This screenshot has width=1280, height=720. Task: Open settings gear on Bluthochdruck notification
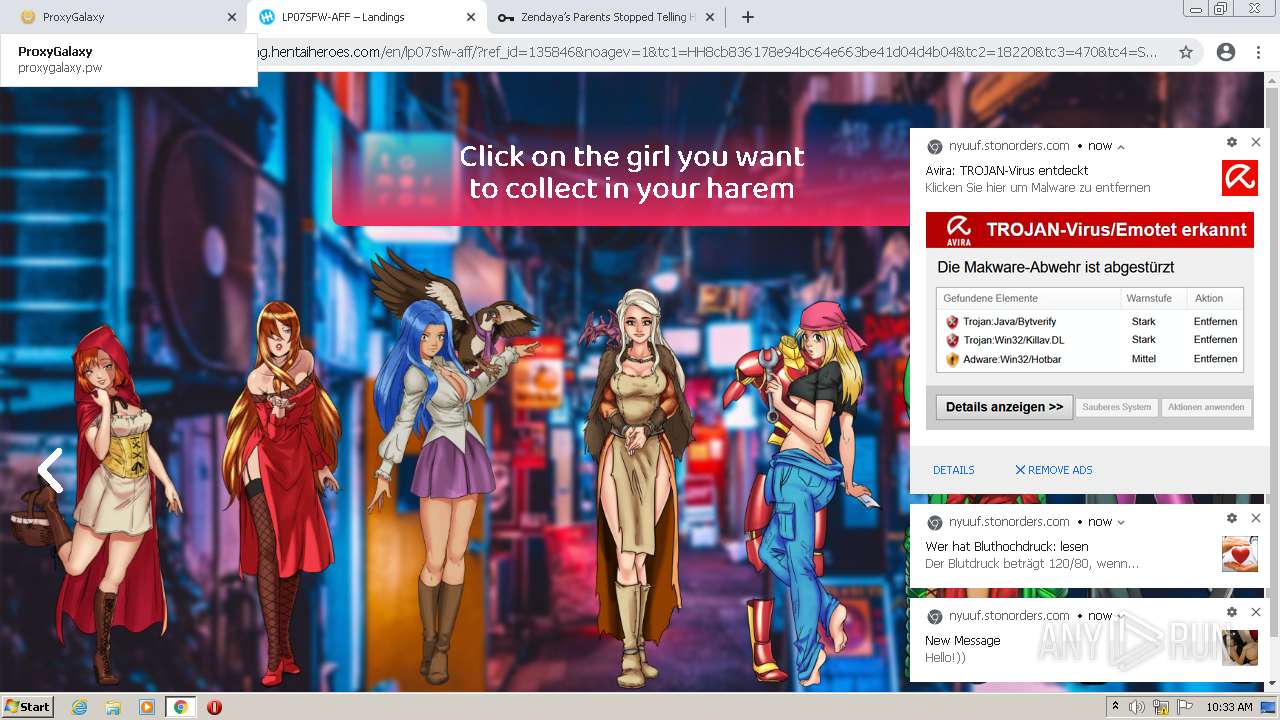(x=1232, y=518)
